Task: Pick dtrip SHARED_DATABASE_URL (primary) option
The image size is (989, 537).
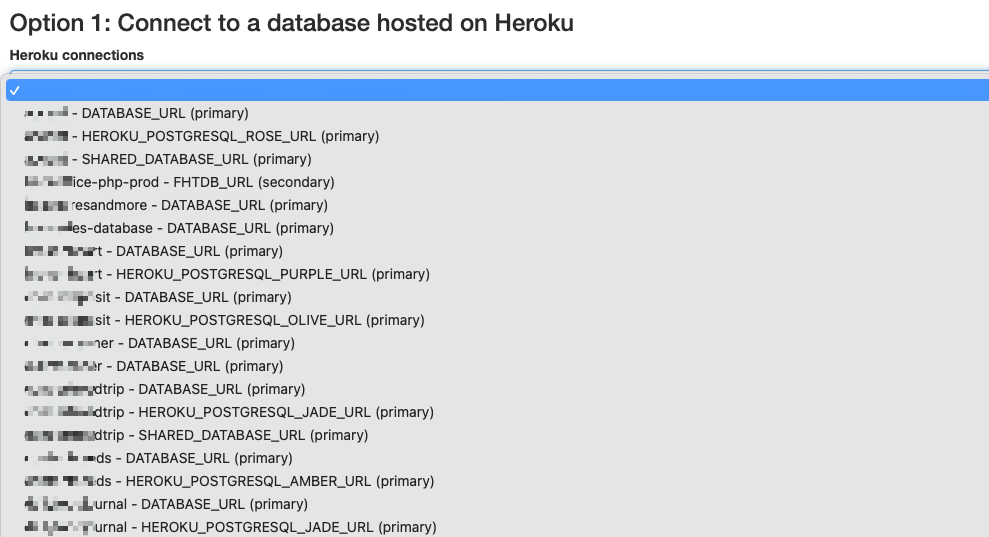Action: pos(497,435)
